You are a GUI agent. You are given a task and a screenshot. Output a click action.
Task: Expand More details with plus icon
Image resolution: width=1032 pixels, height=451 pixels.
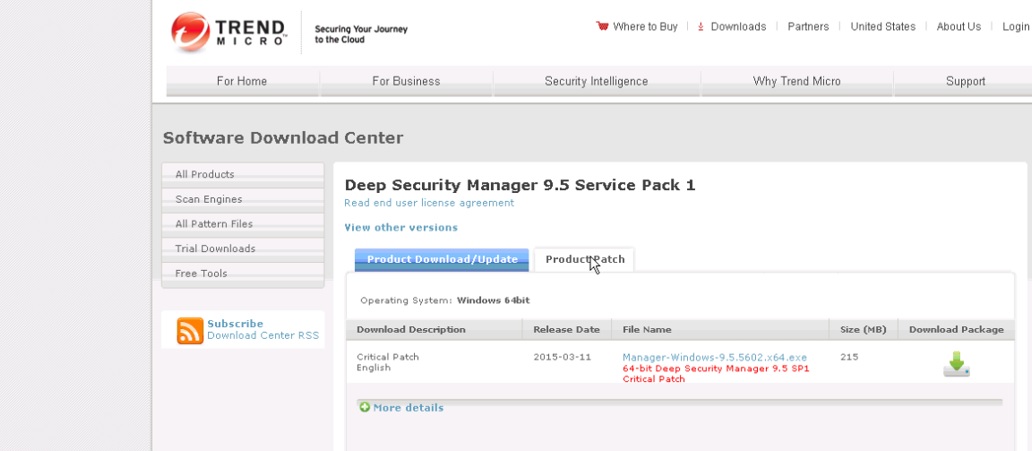(365, 407)
